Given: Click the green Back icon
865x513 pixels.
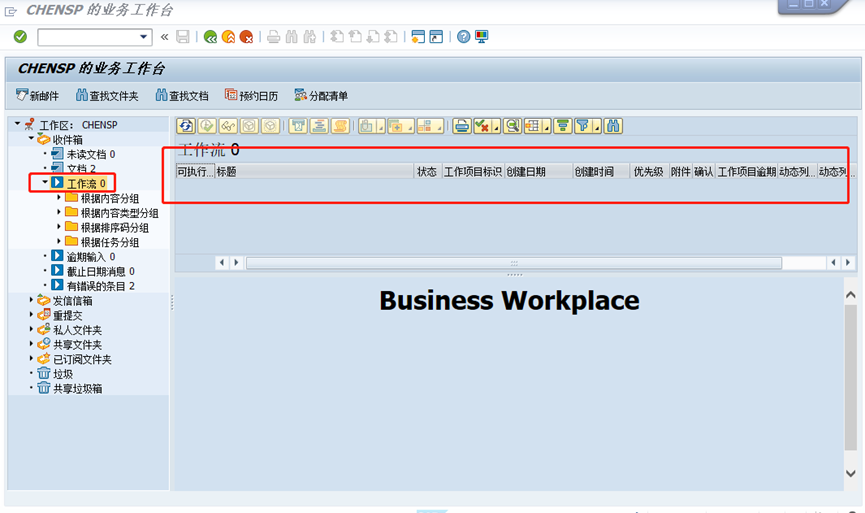Looking at the screenshot, I should coord(210,37).
